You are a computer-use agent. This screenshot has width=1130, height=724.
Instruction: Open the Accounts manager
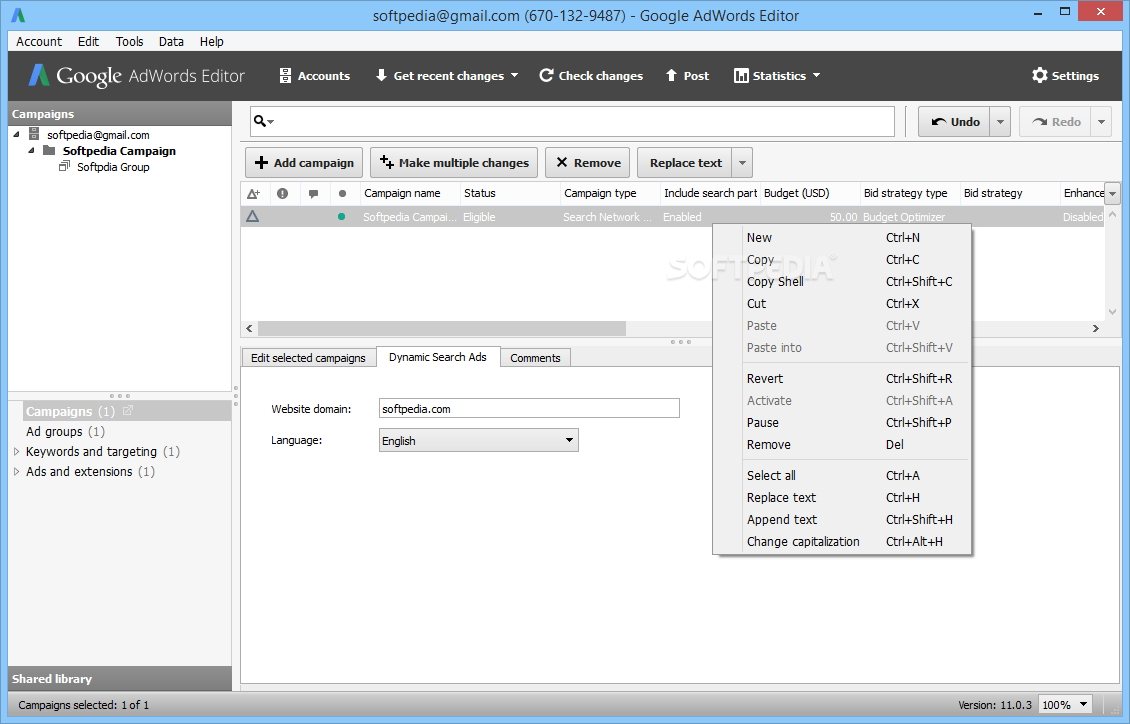(314, 76)
